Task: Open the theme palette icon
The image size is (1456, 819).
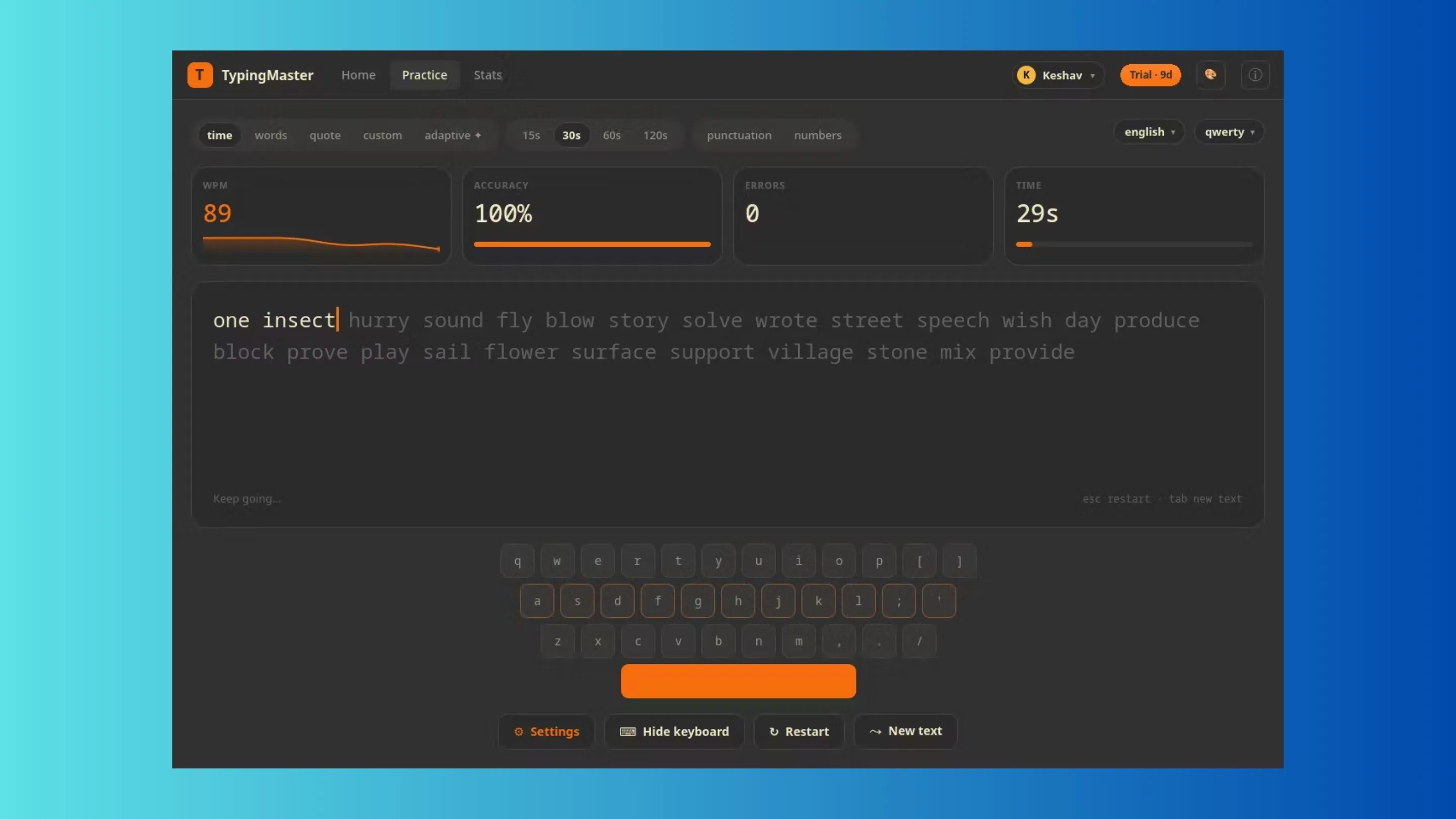Action: (x=1210, y=75)
